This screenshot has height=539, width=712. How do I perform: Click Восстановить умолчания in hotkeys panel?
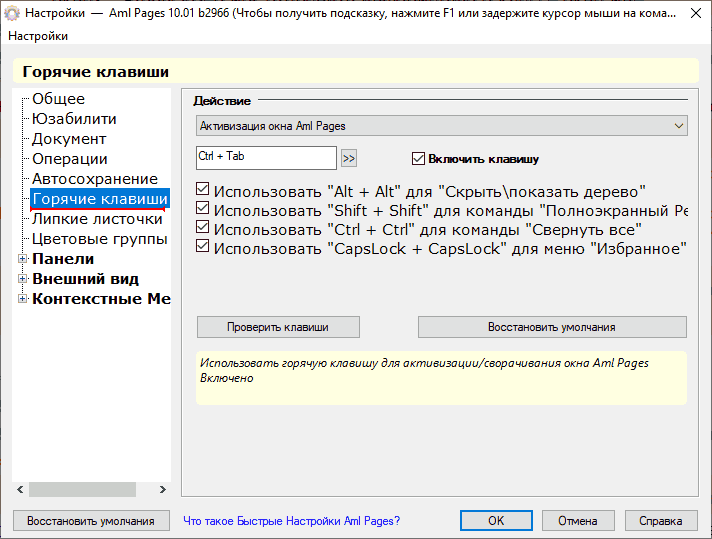coord(552,327)
